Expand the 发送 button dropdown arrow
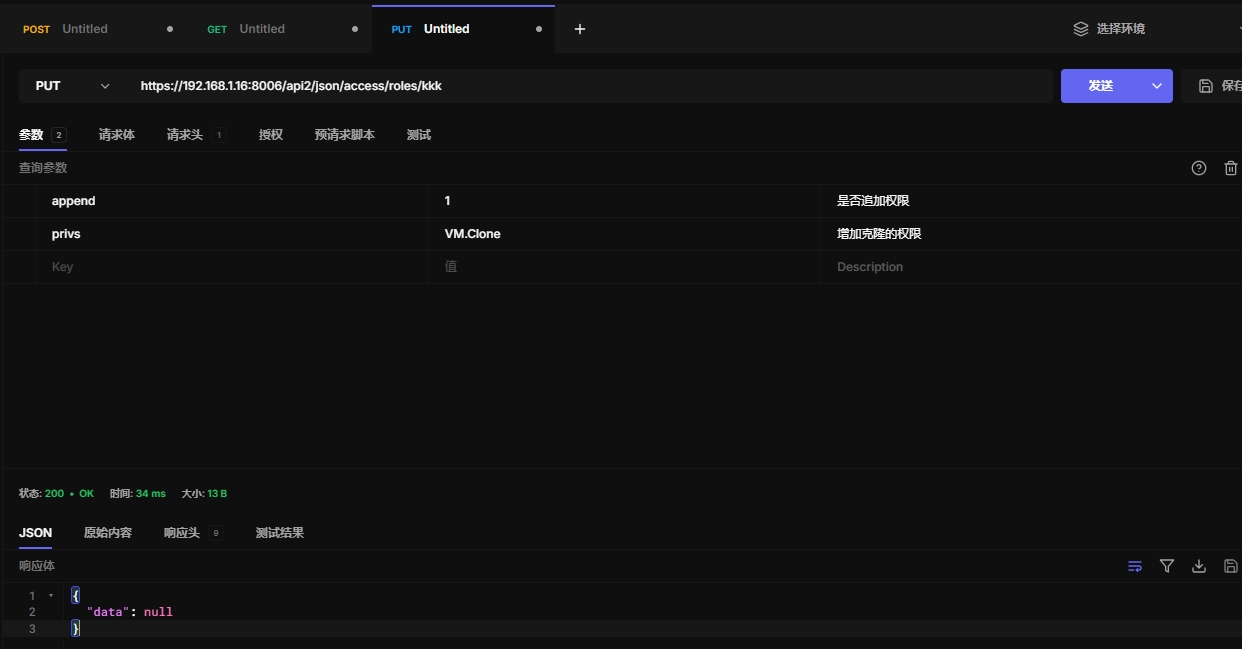Viewport: 1242px width, 649px height. point(1157,86)
